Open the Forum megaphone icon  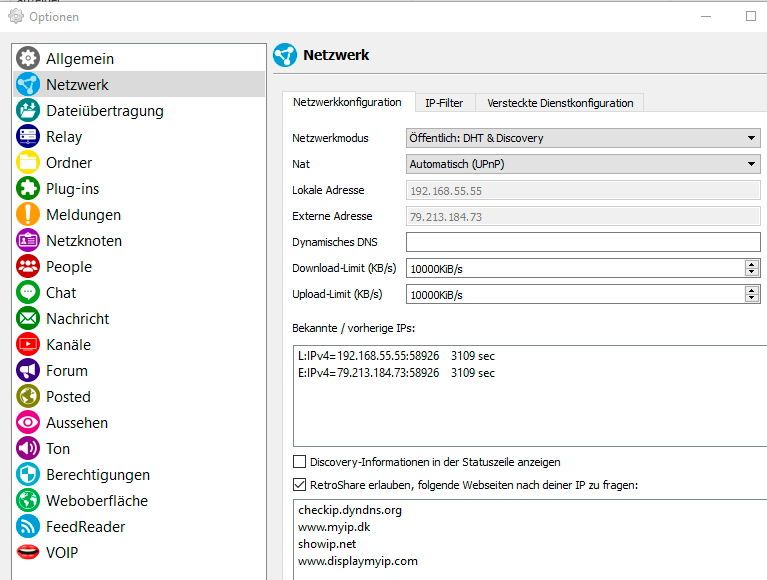pos(28,370)
